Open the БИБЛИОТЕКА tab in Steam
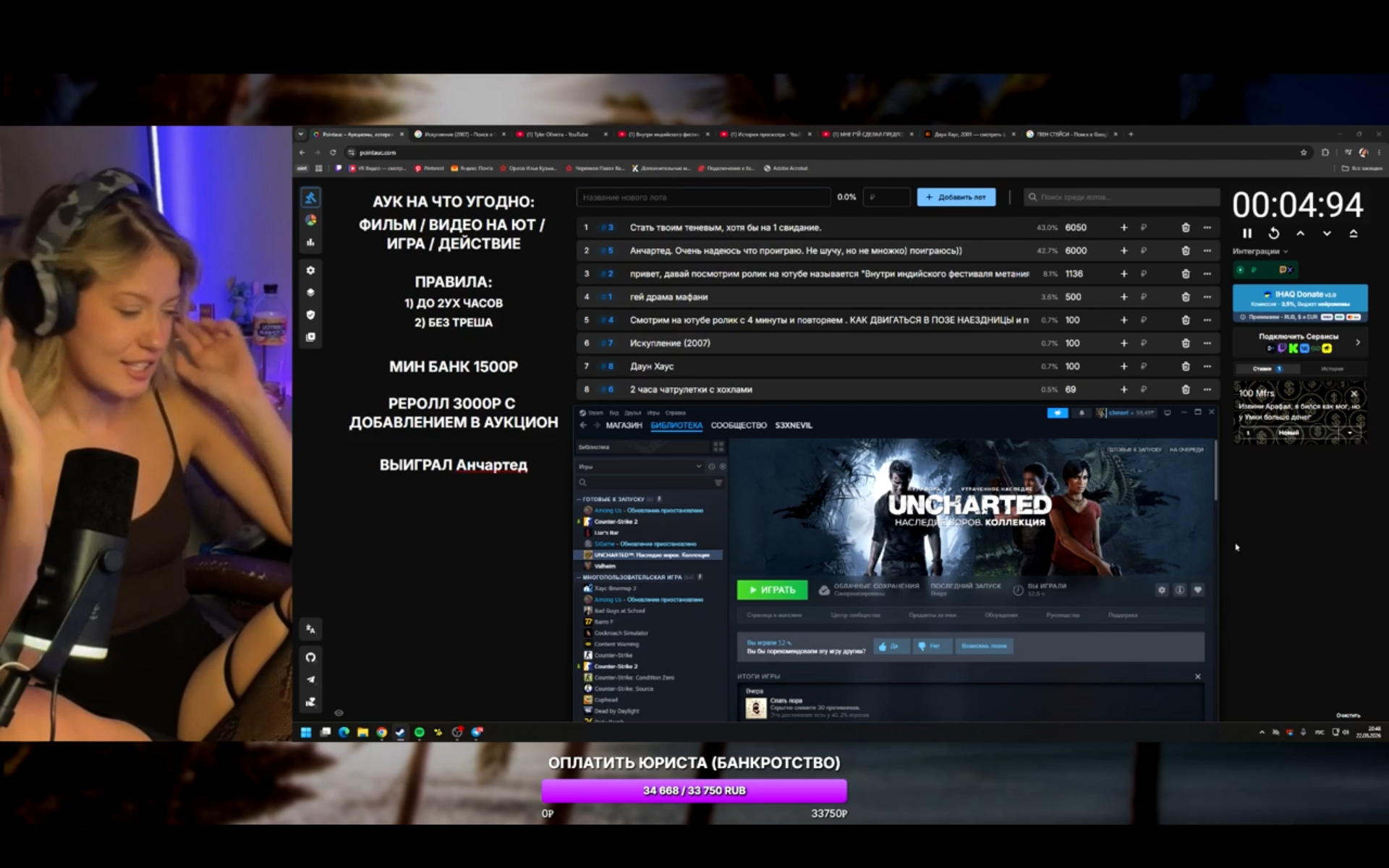This screenshot has width=1389, height=868. point(676,425)
